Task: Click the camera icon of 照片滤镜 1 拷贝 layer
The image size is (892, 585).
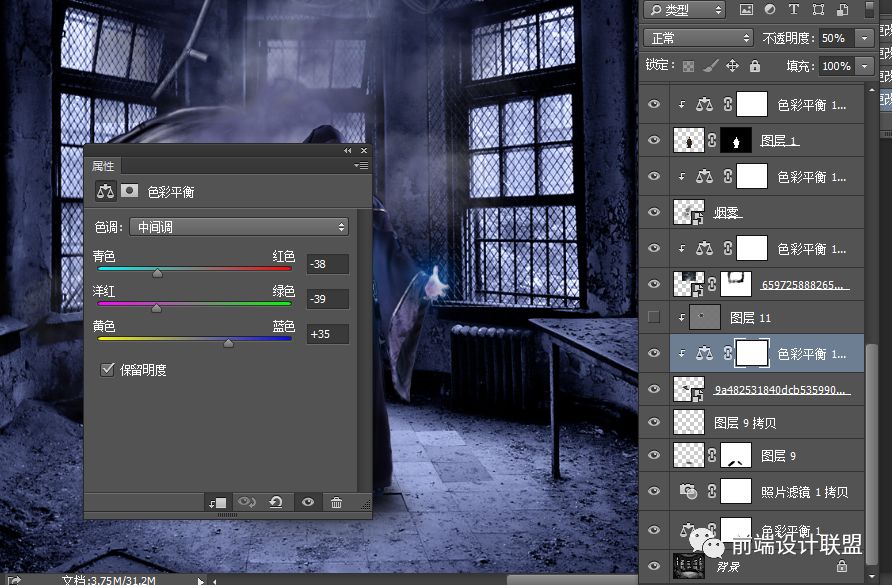Action: click(x=688, y=491)
